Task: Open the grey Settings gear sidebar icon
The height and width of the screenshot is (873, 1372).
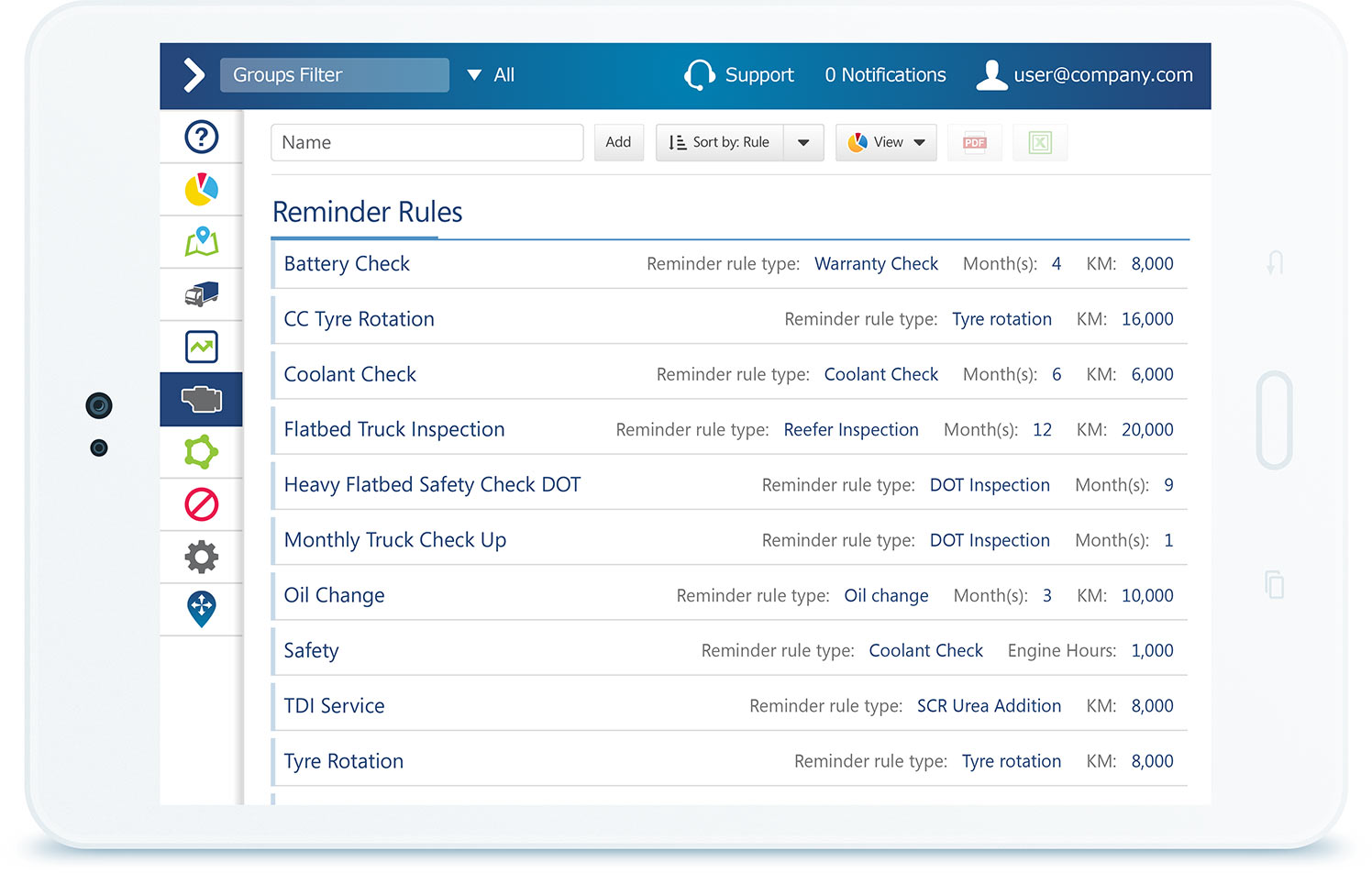Action: click(202, 557)
